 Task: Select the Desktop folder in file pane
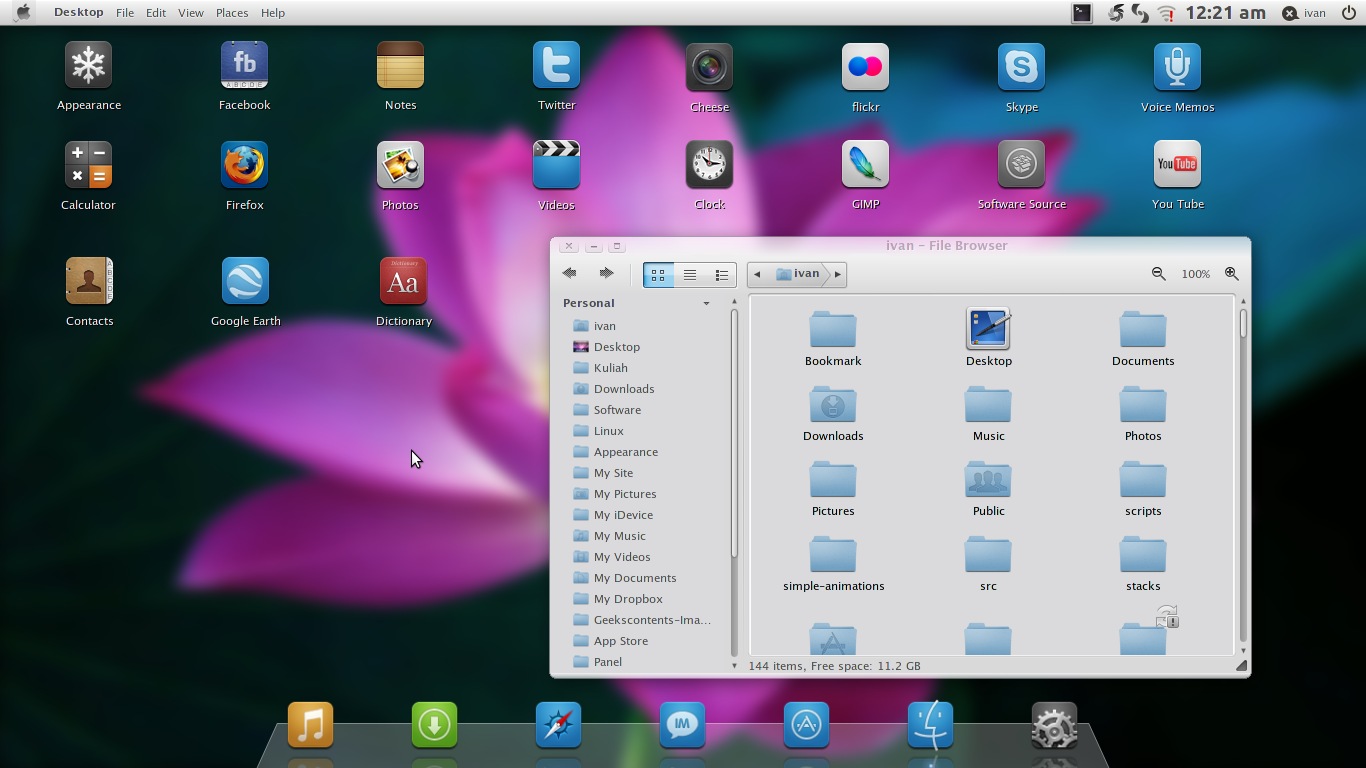[x=988, y=338]
